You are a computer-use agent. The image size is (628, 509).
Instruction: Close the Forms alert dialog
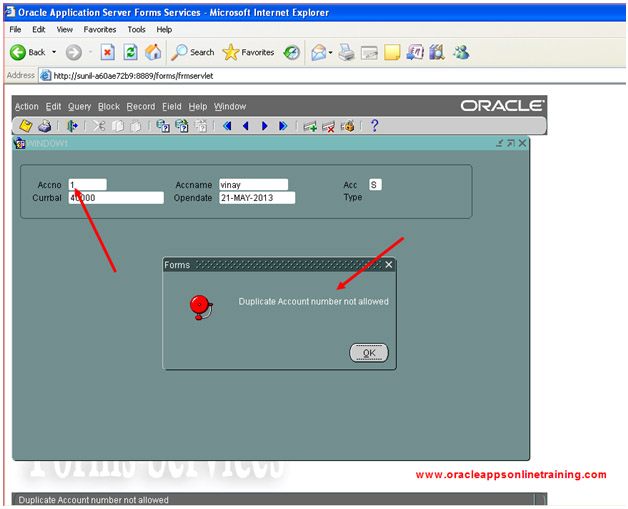[x=389, y=265]
